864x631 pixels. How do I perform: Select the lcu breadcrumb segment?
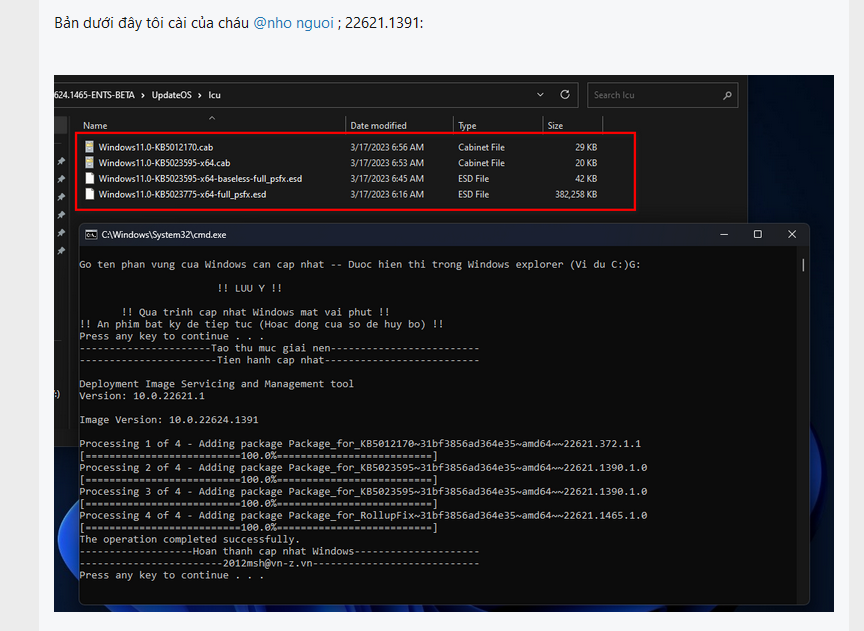(214, 95)
